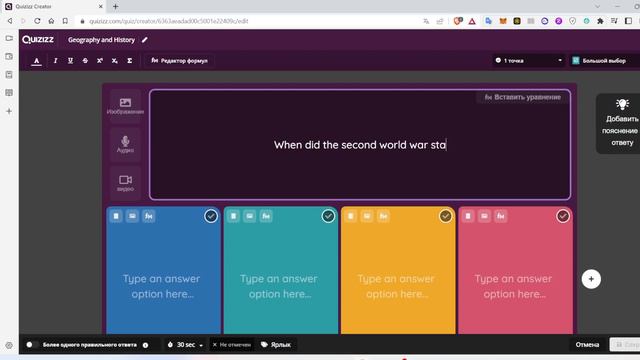Toggle Более одного правильного ответа switch

pyautogui.click(x=31, y=345)
